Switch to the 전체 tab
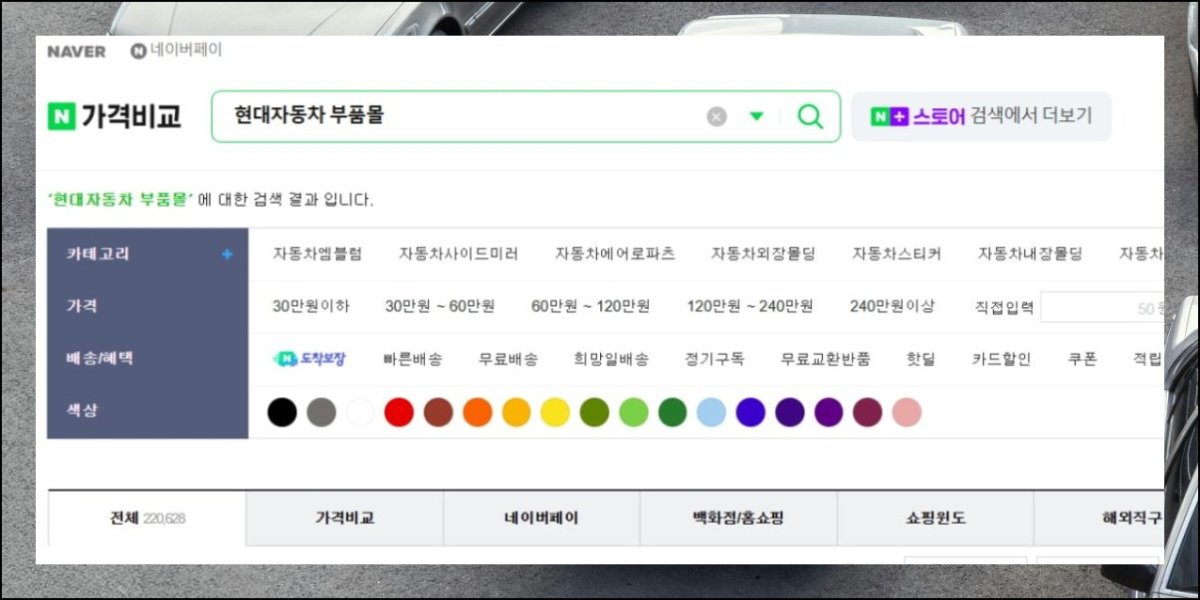Image resolution: width=1200 pixels, height=600 pixels. pos(147,519)
